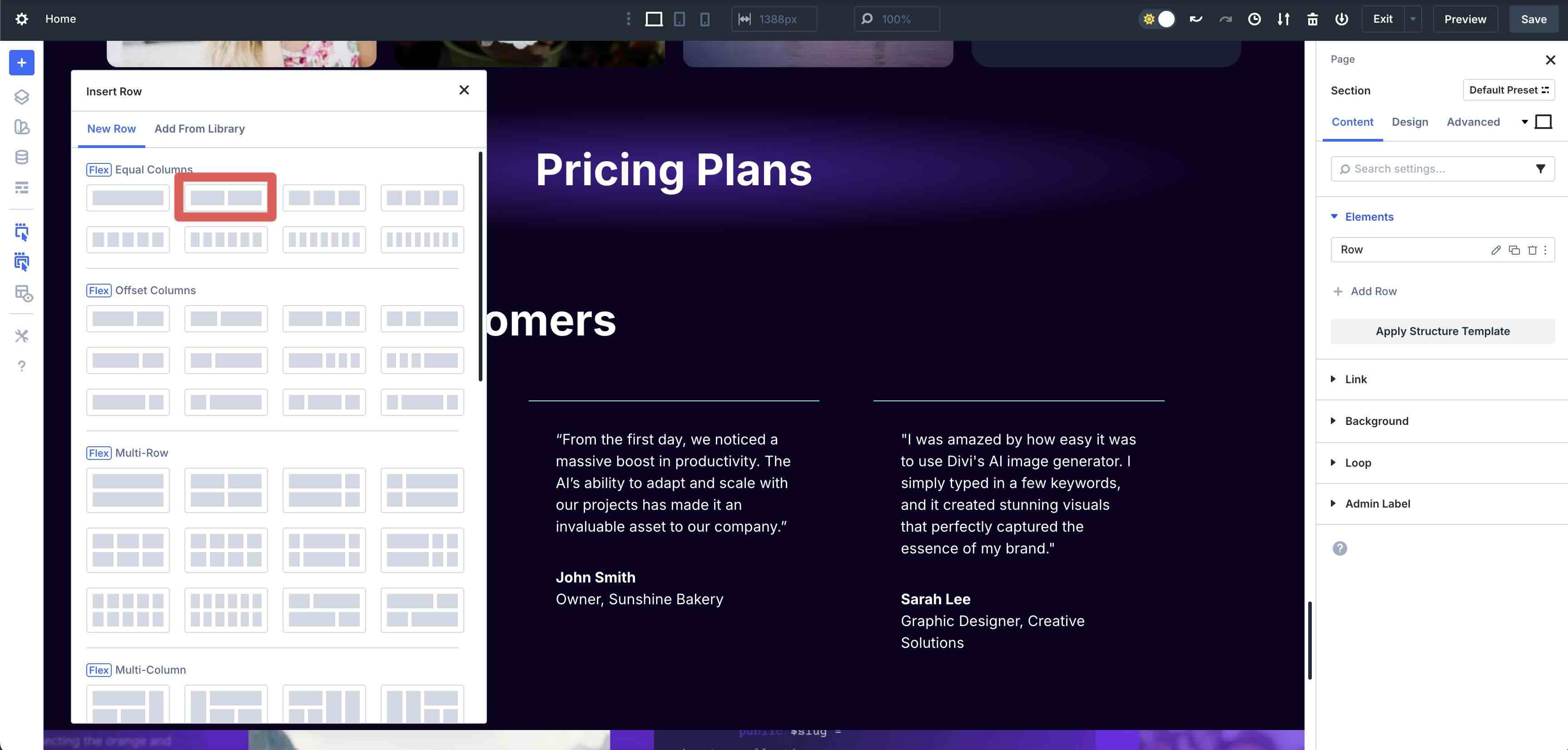Screen dimensions: 1568x750
Task: Open the insert element menu with the plus icon
Action: pyautogui.click(x=22, y=63)
